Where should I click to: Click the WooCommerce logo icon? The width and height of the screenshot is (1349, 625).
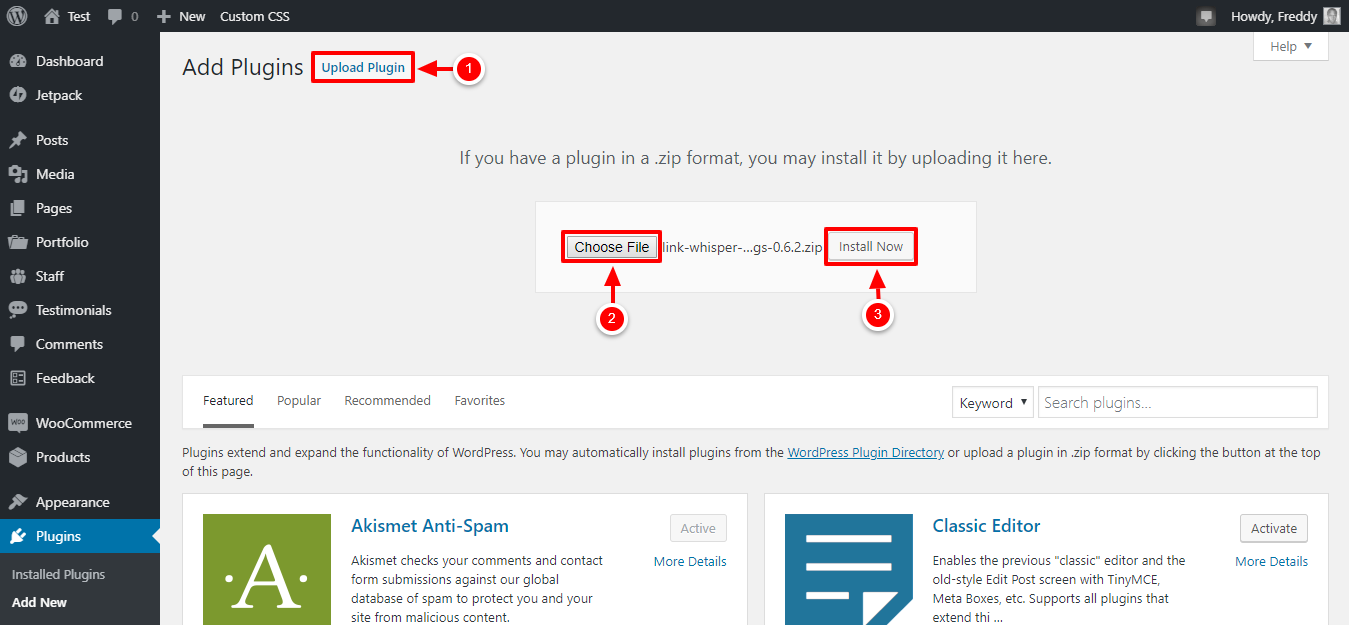coord(18,423)
